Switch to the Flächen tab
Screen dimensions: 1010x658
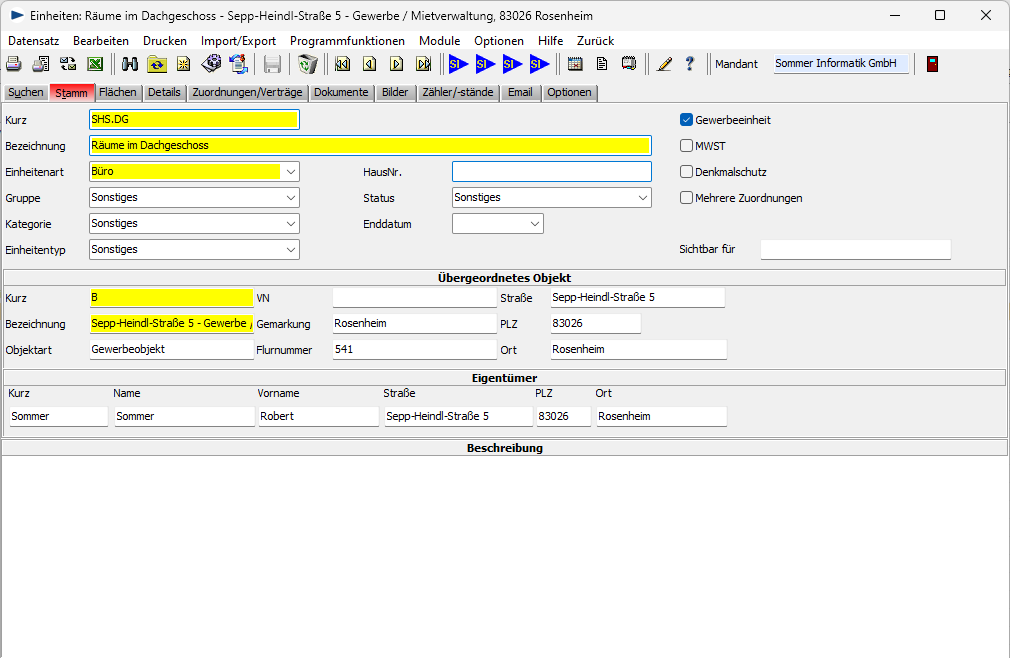[x=118, y=93]
